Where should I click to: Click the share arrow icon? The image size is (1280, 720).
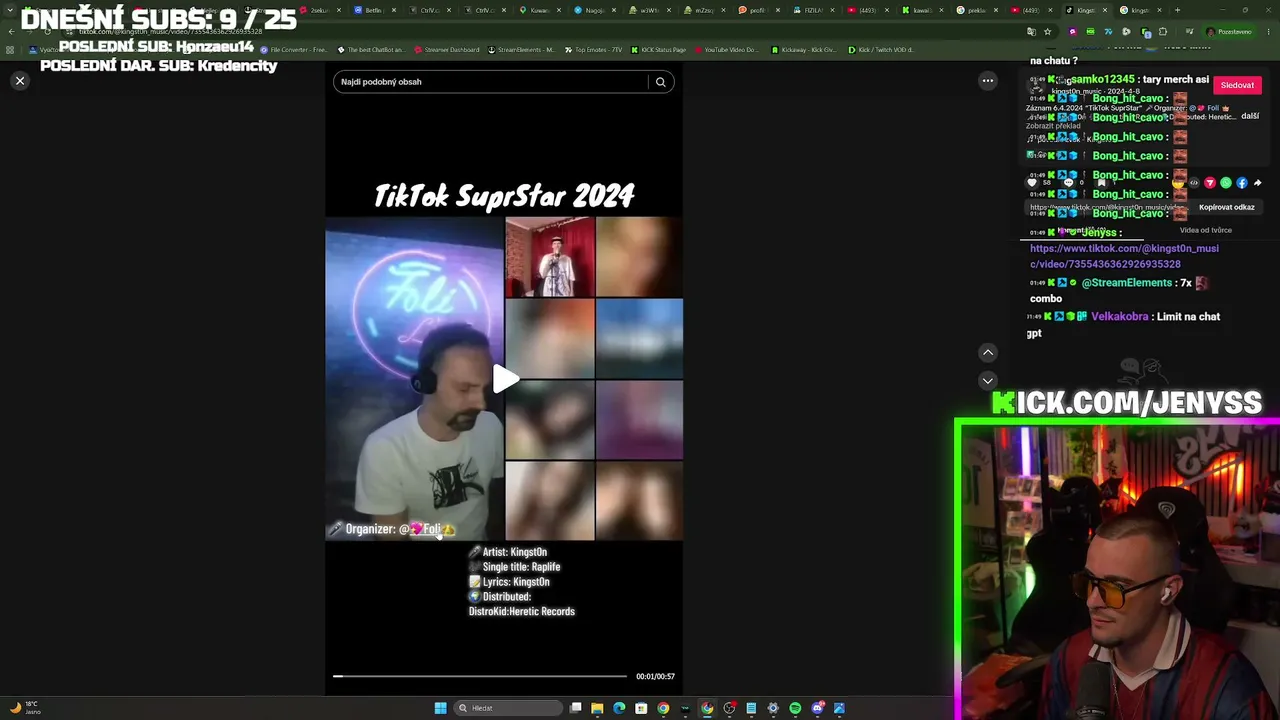point(1257,183)
